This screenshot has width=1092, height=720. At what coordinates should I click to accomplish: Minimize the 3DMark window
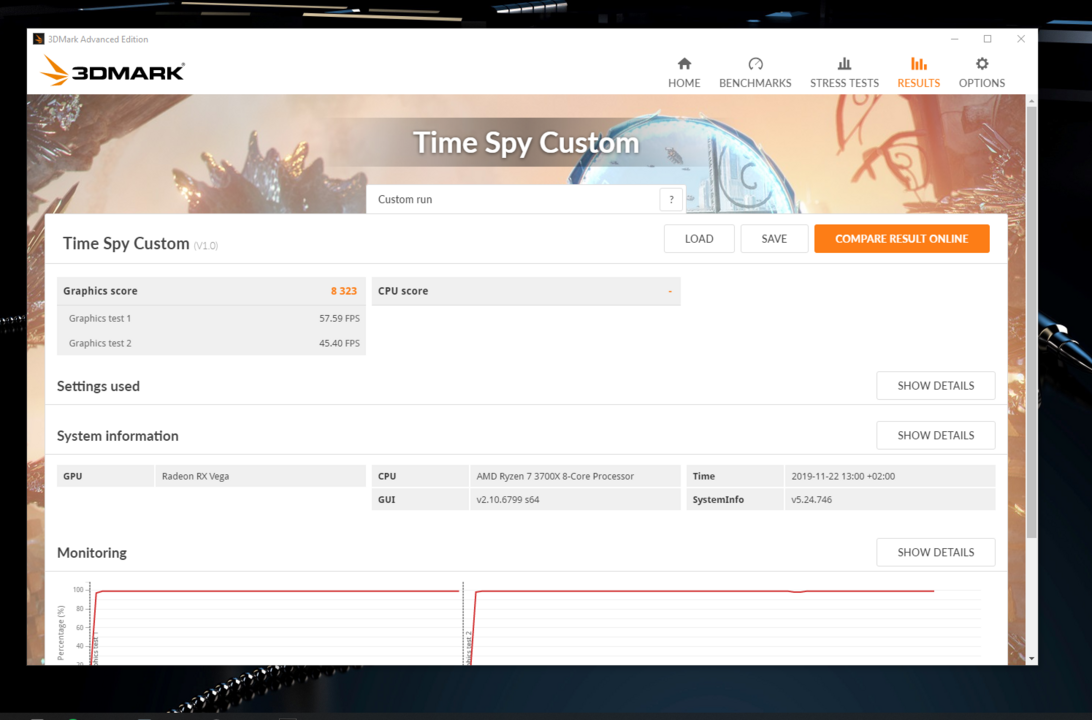pos(955,39)
